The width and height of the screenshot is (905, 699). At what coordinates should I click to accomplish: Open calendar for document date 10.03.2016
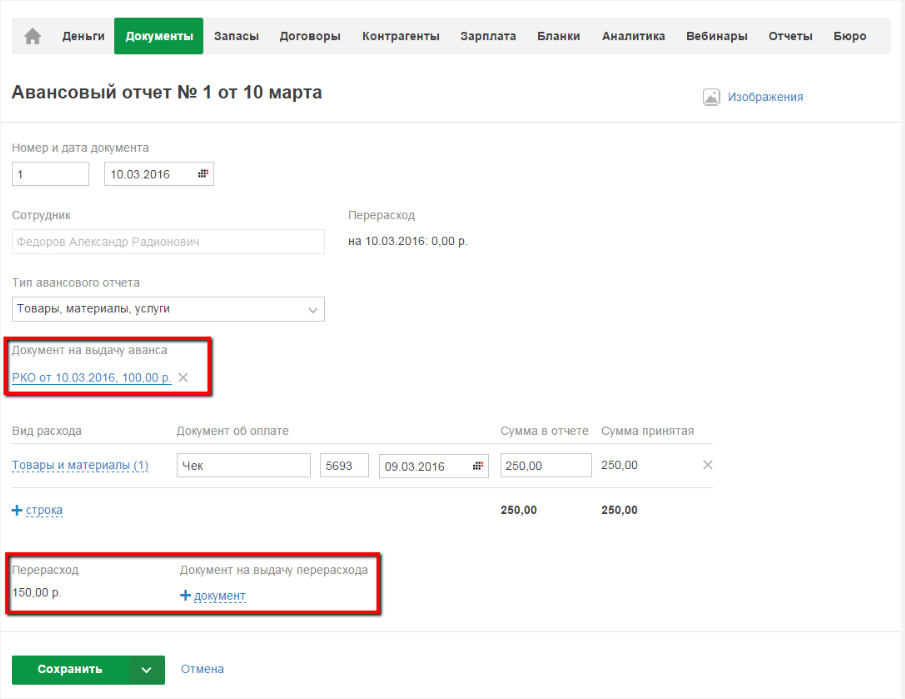[203, 174]
